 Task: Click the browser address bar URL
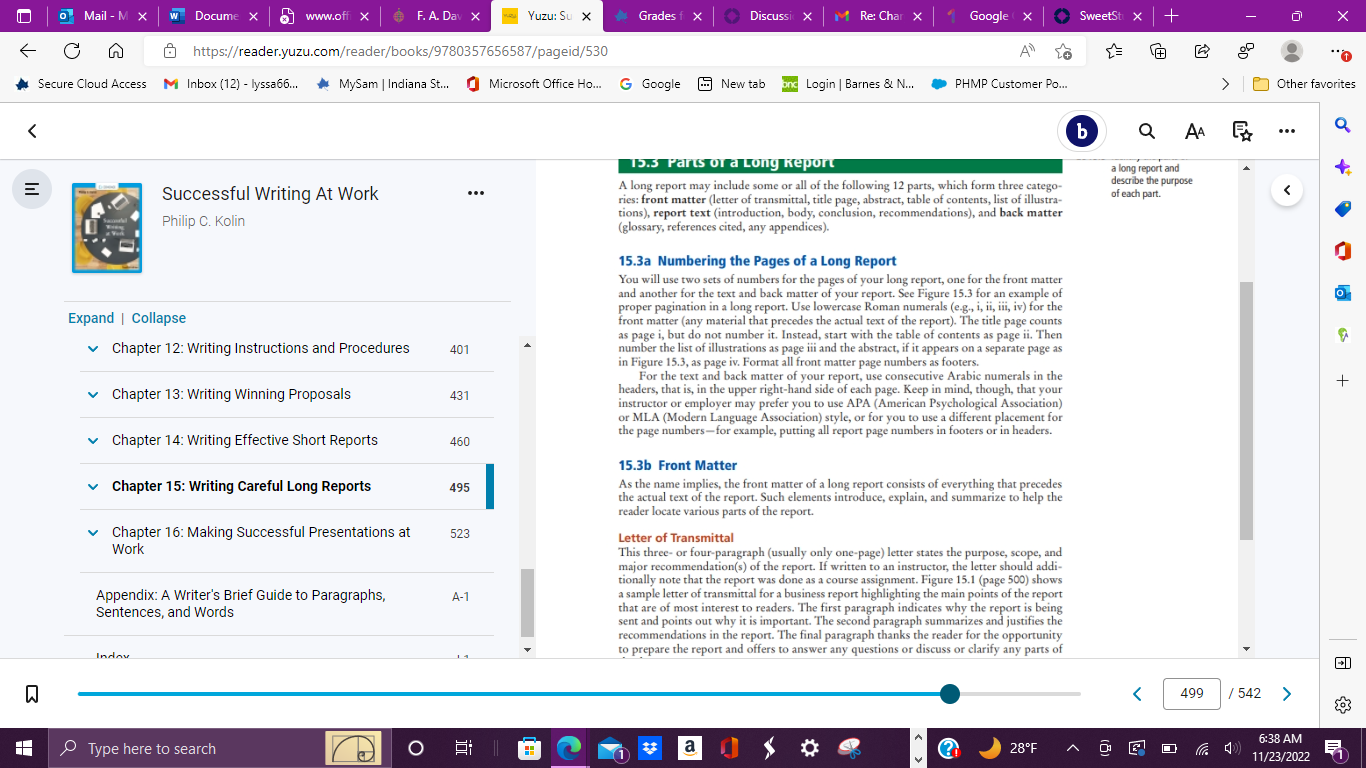point(400,51)
